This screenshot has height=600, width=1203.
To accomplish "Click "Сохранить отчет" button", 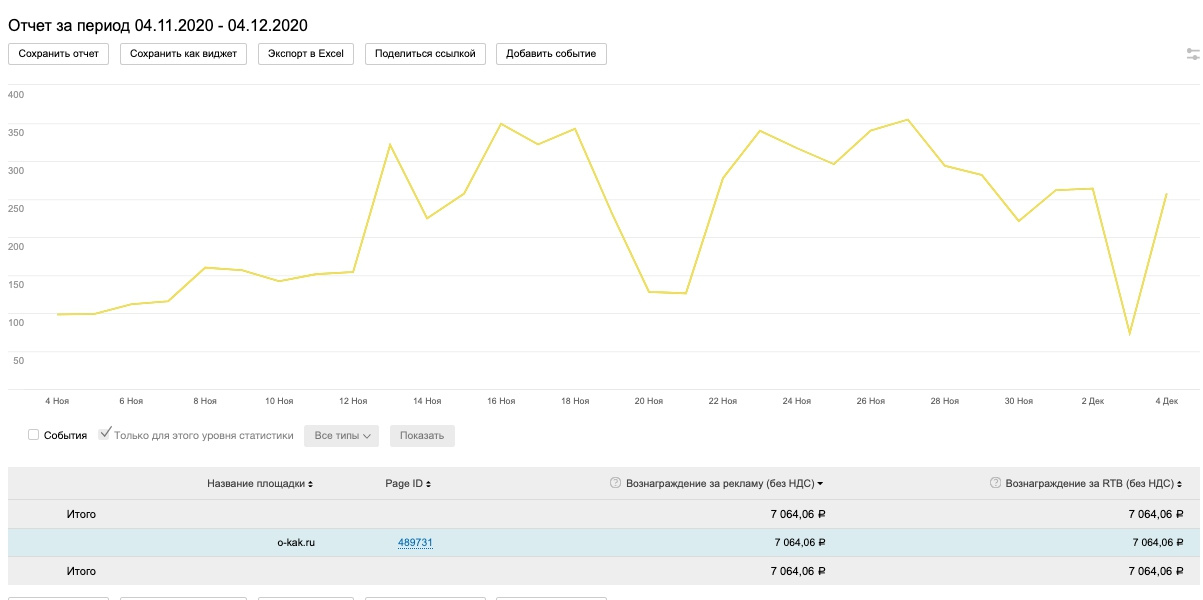I will [59, 54].
